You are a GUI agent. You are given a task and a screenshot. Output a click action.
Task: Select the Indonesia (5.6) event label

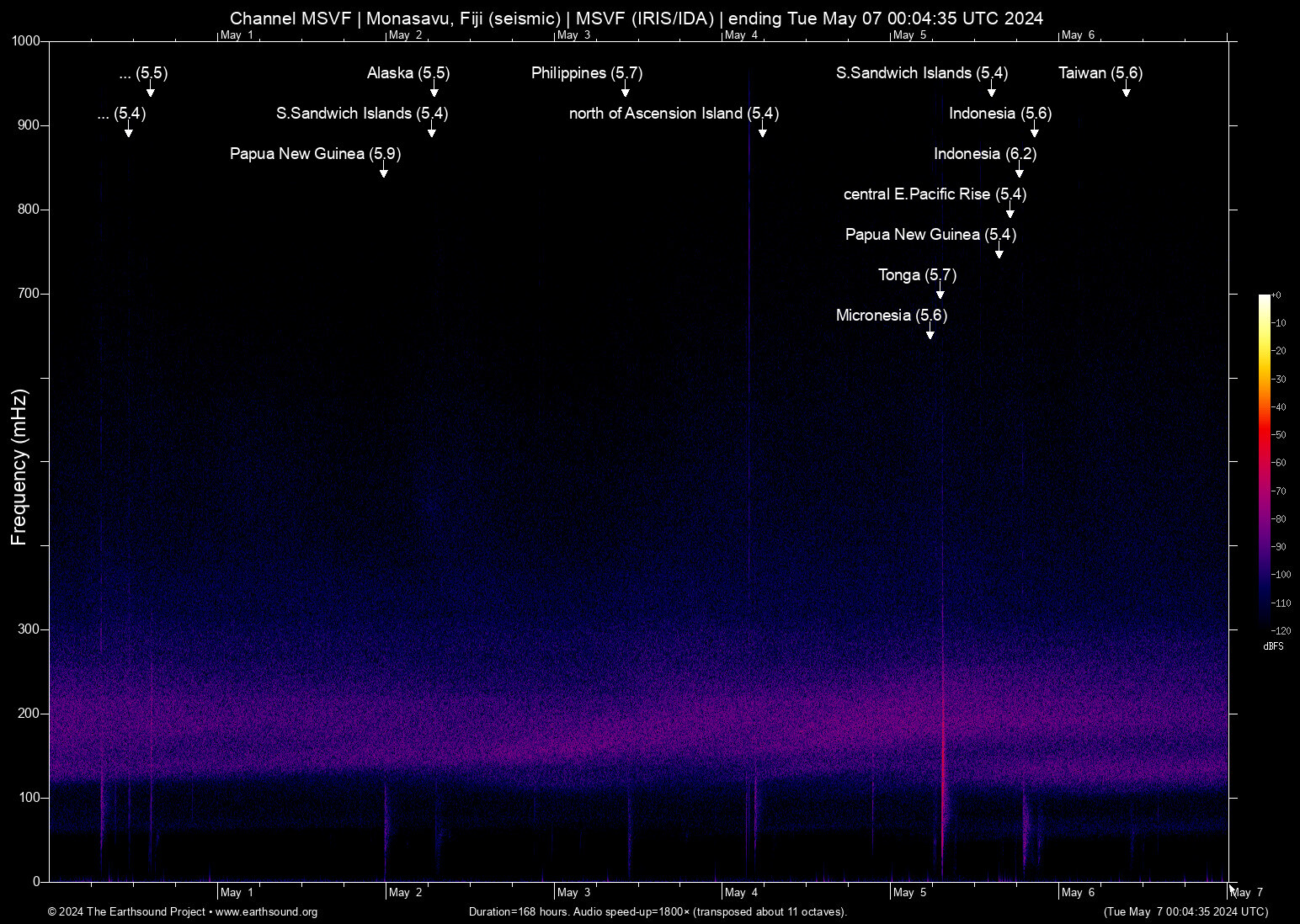point(1000,114)
